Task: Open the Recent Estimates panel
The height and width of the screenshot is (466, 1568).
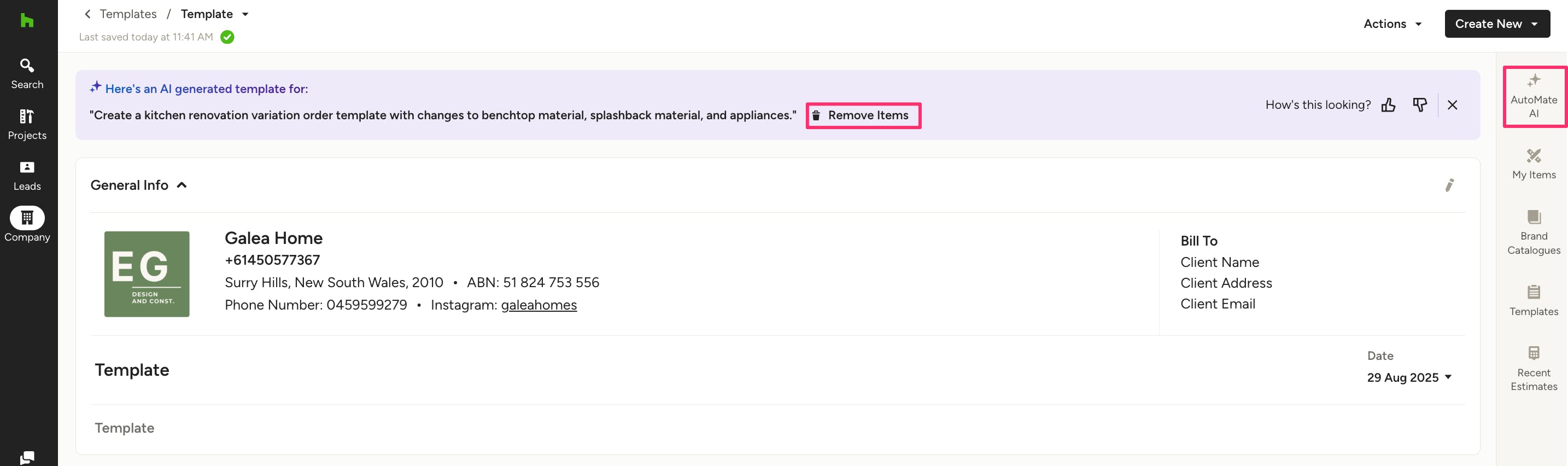Action: pos(1534,369)
